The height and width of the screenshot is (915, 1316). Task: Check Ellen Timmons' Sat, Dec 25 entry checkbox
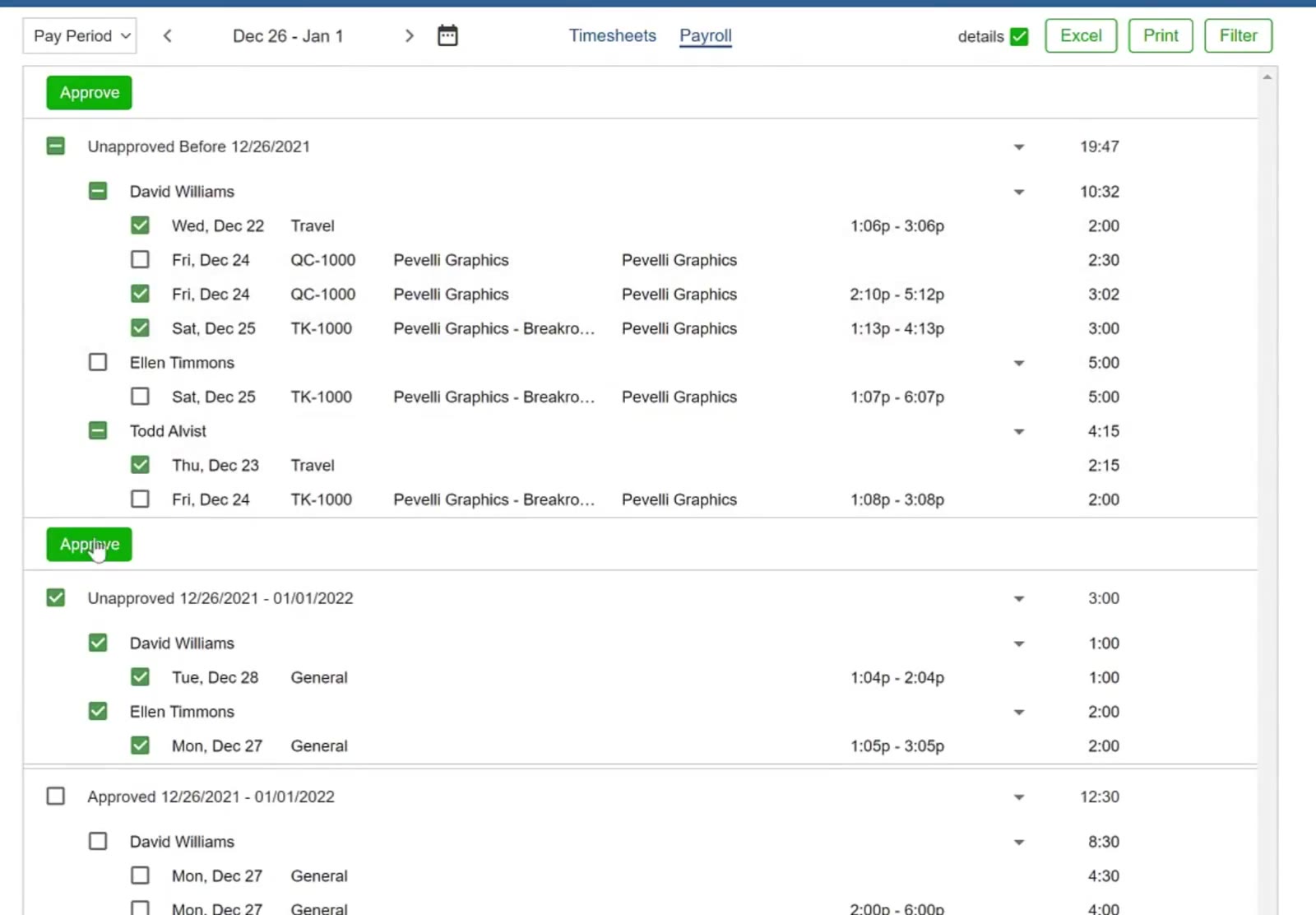140,396
